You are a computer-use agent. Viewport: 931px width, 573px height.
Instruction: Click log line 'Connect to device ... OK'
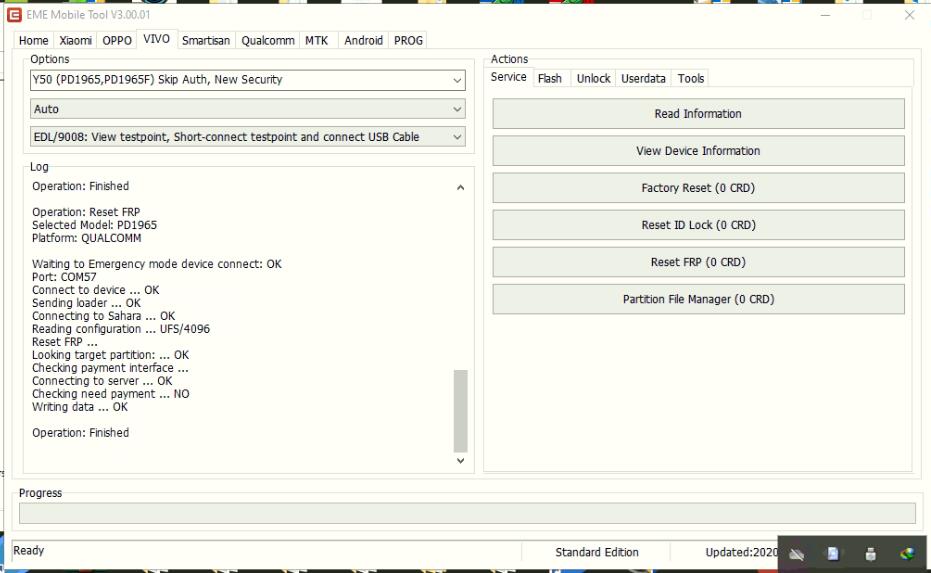96,290
